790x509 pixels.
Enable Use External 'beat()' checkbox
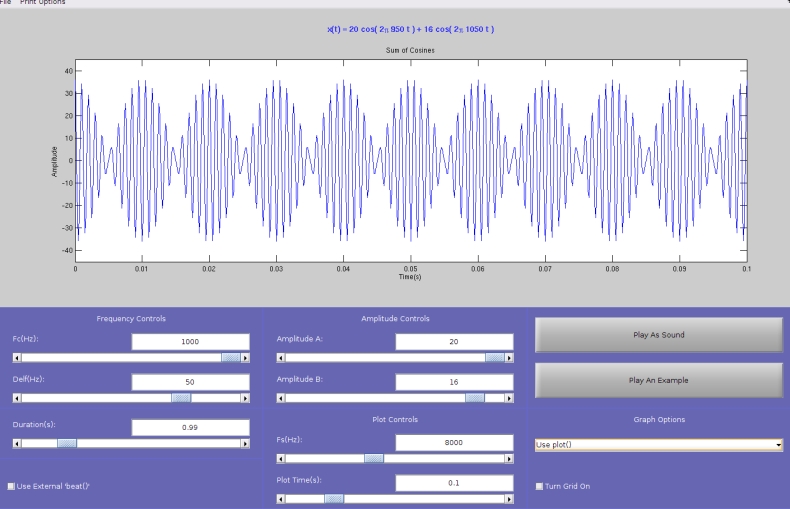click(11, 486)
